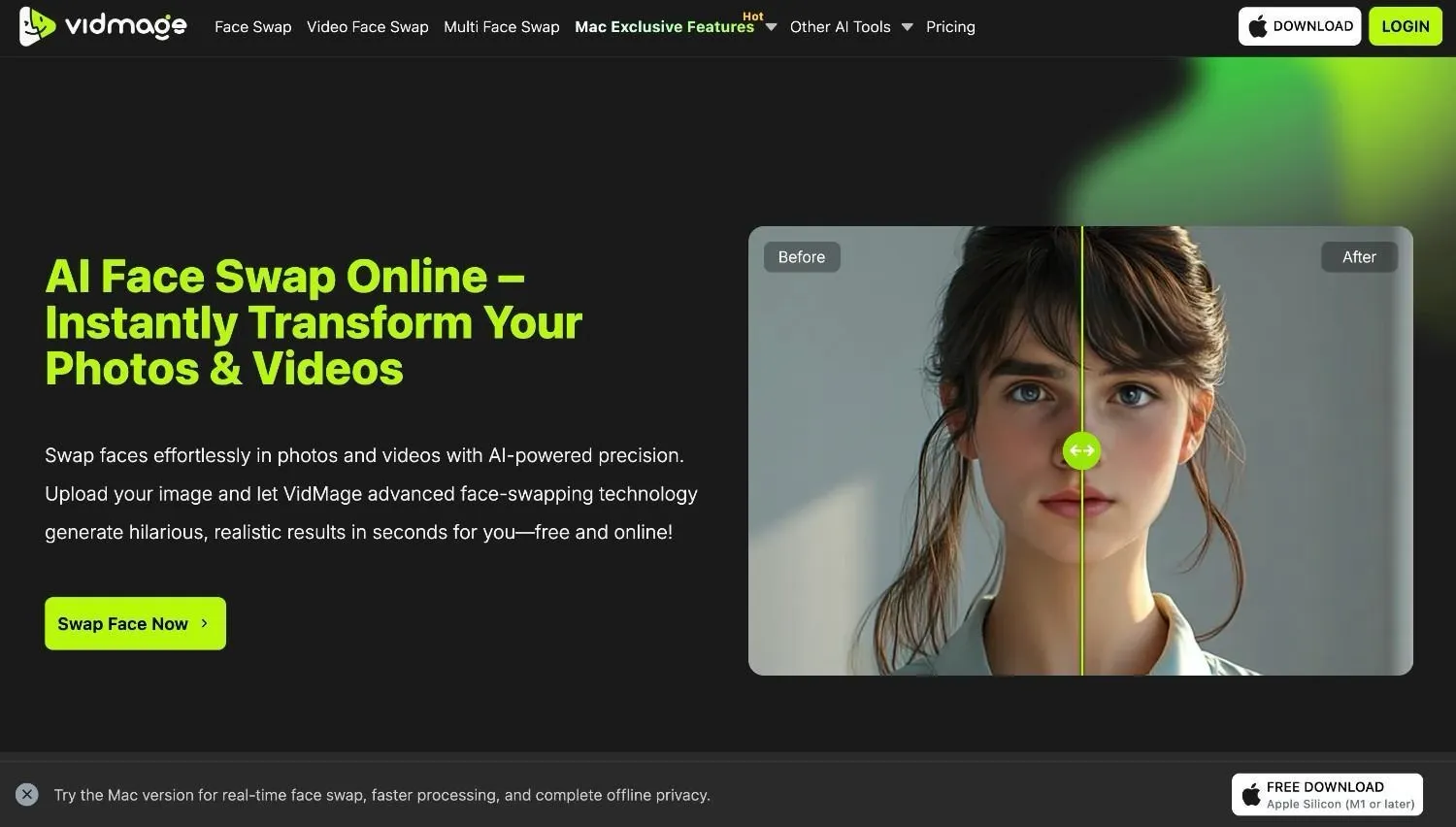Click the face comparison preview image
Viewport: 1456px width, 827px height.
pyautogui.click(x=1080, y=450)
